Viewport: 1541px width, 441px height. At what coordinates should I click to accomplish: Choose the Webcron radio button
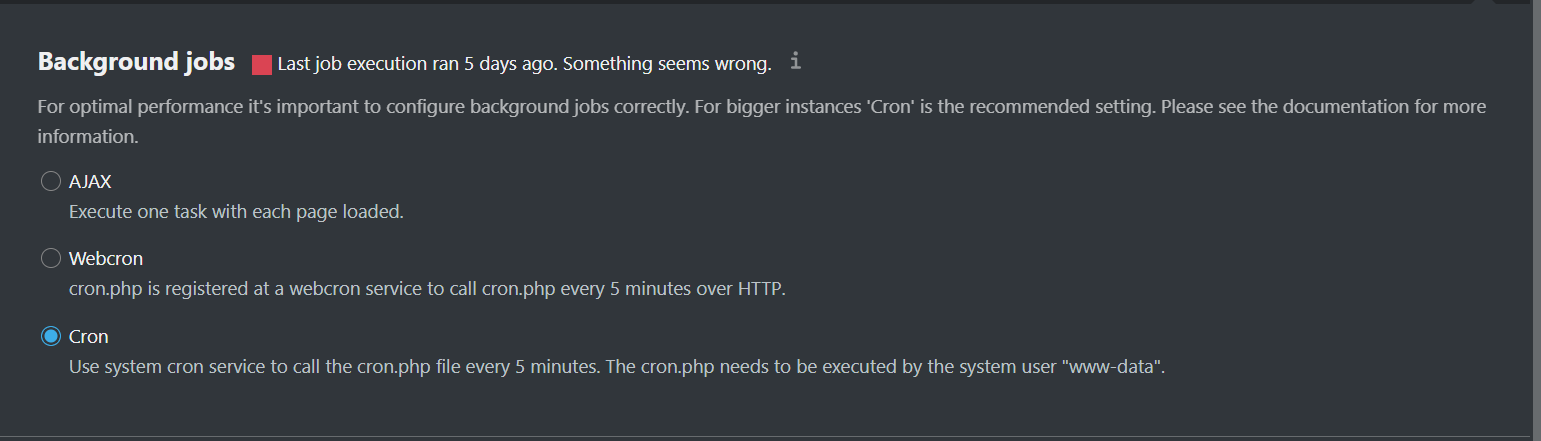point(51,259)
